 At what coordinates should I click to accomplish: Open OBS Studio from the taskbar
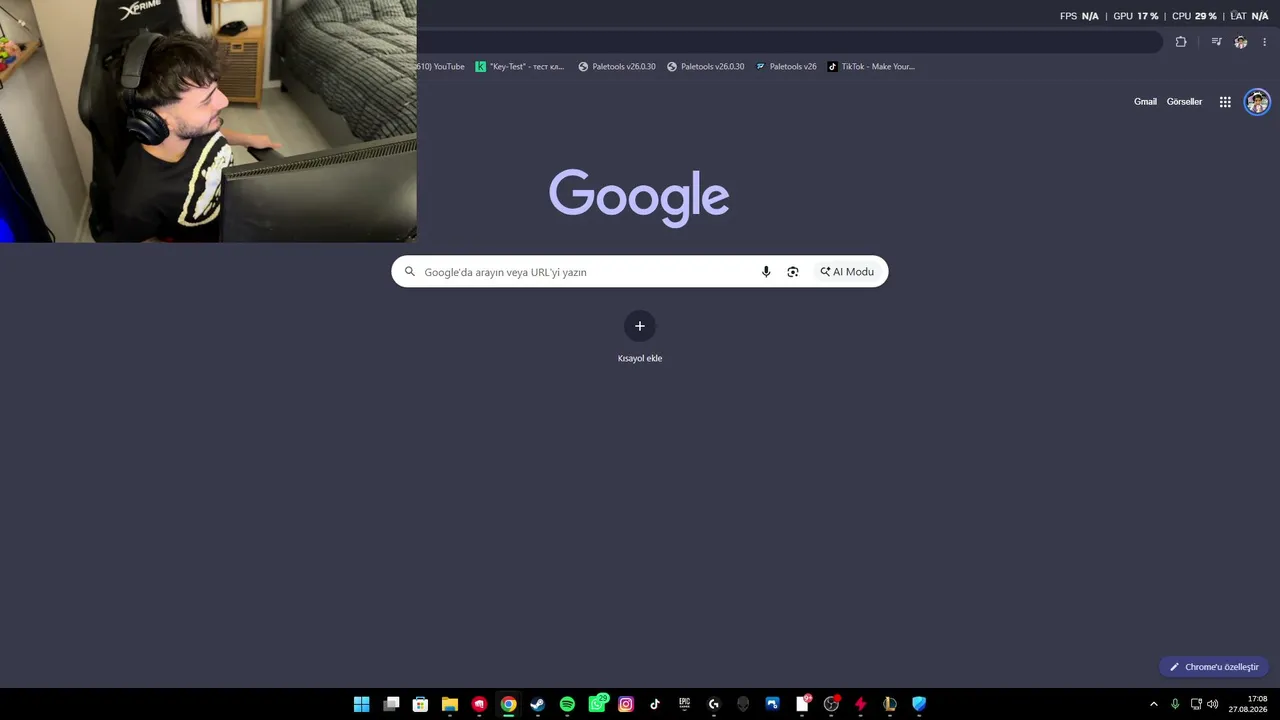pos(831,704)
